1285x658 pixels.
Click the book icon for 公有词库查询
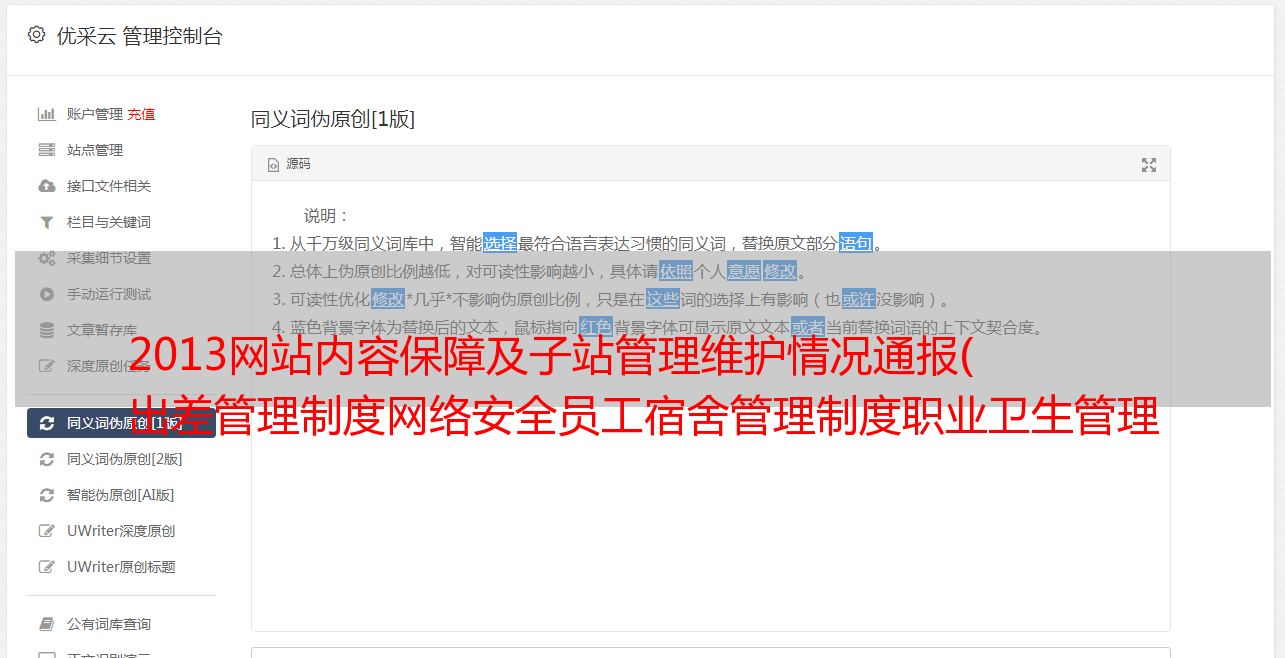(x=46, y=624)
